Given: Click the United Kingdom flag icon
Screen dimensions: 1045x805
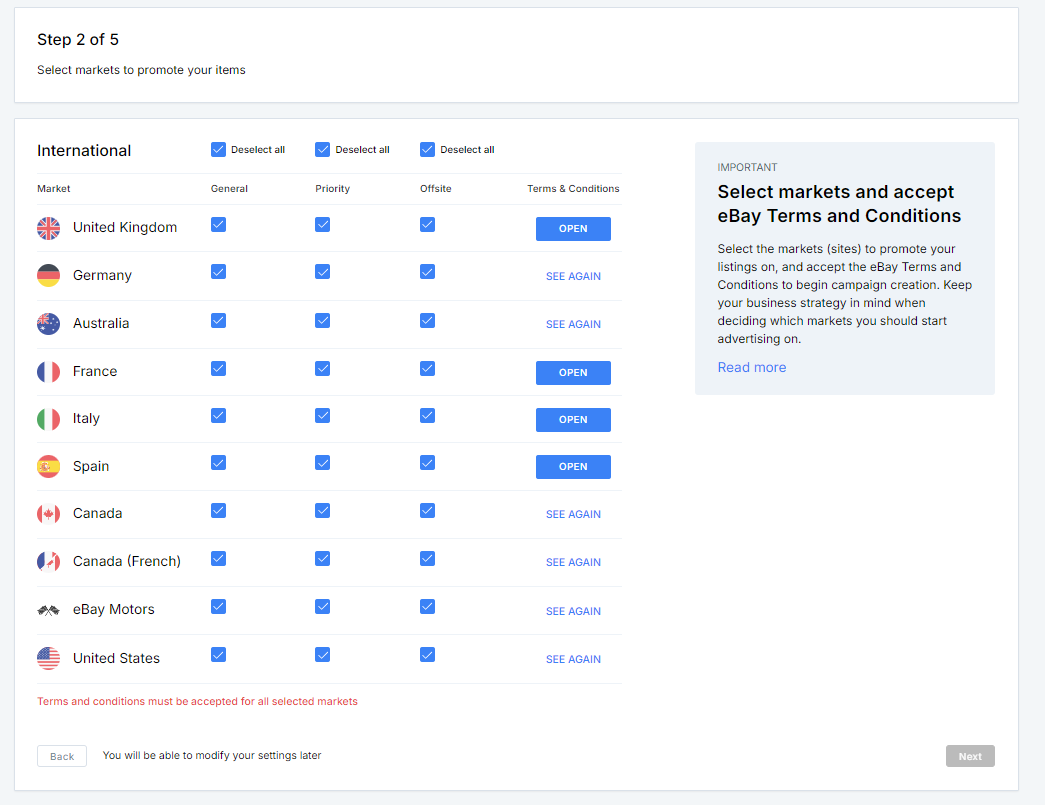Looking at the screenshot, I should (x=48, y=228).
